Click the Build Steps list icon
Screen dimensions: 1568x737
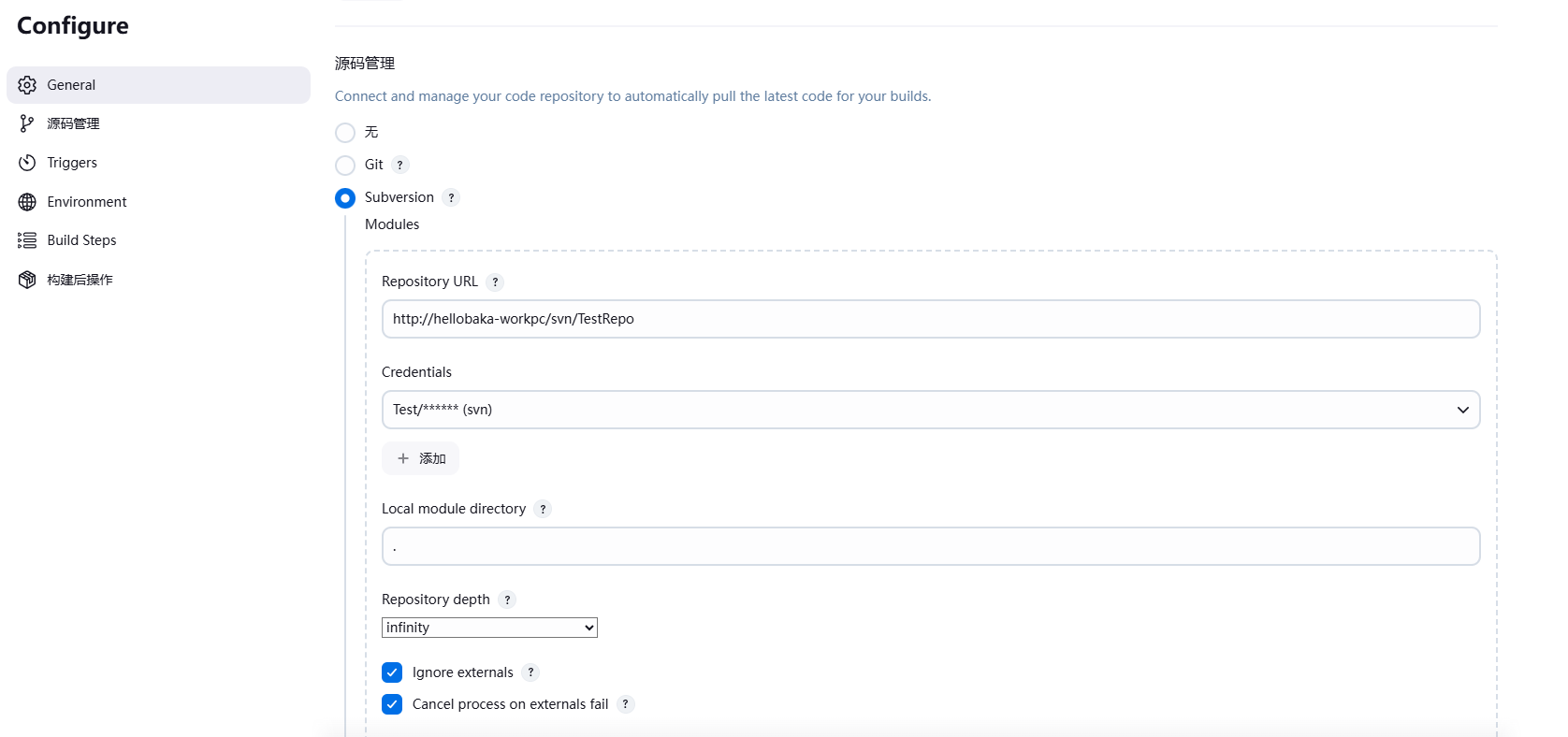27,240
